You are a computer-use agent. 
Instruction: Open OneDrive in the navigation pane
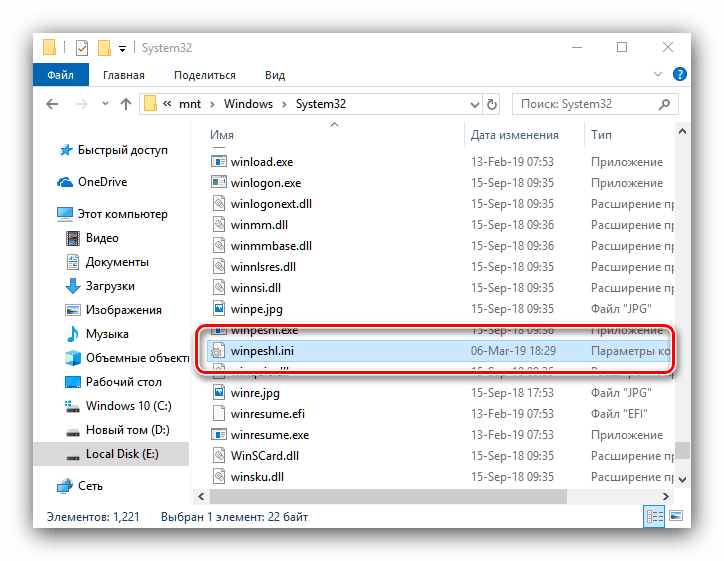[92, 182]
